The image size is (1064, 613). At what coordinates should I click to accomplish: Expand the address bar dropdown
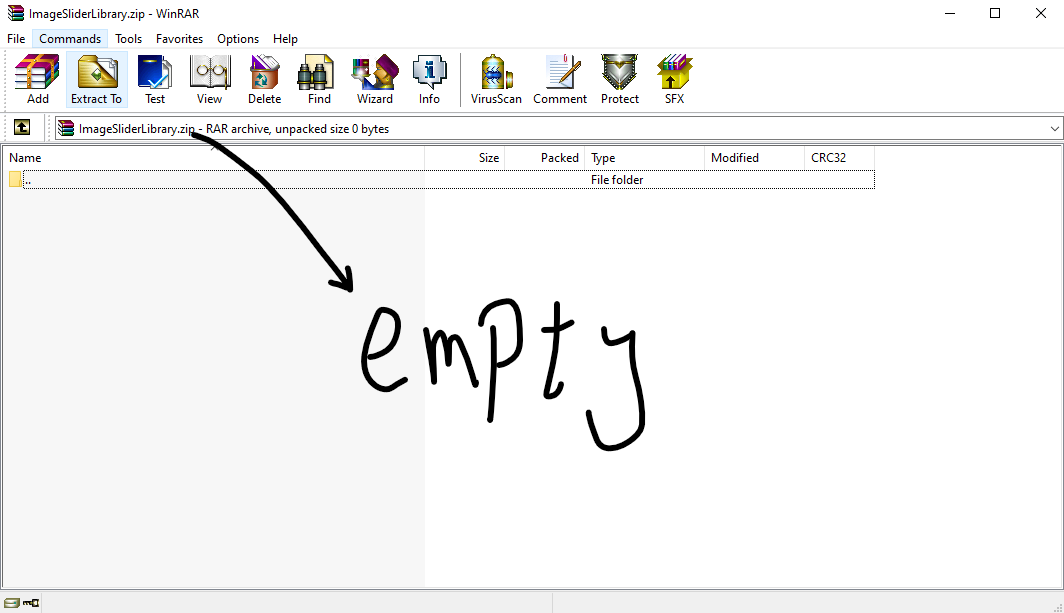[1054, 128]
